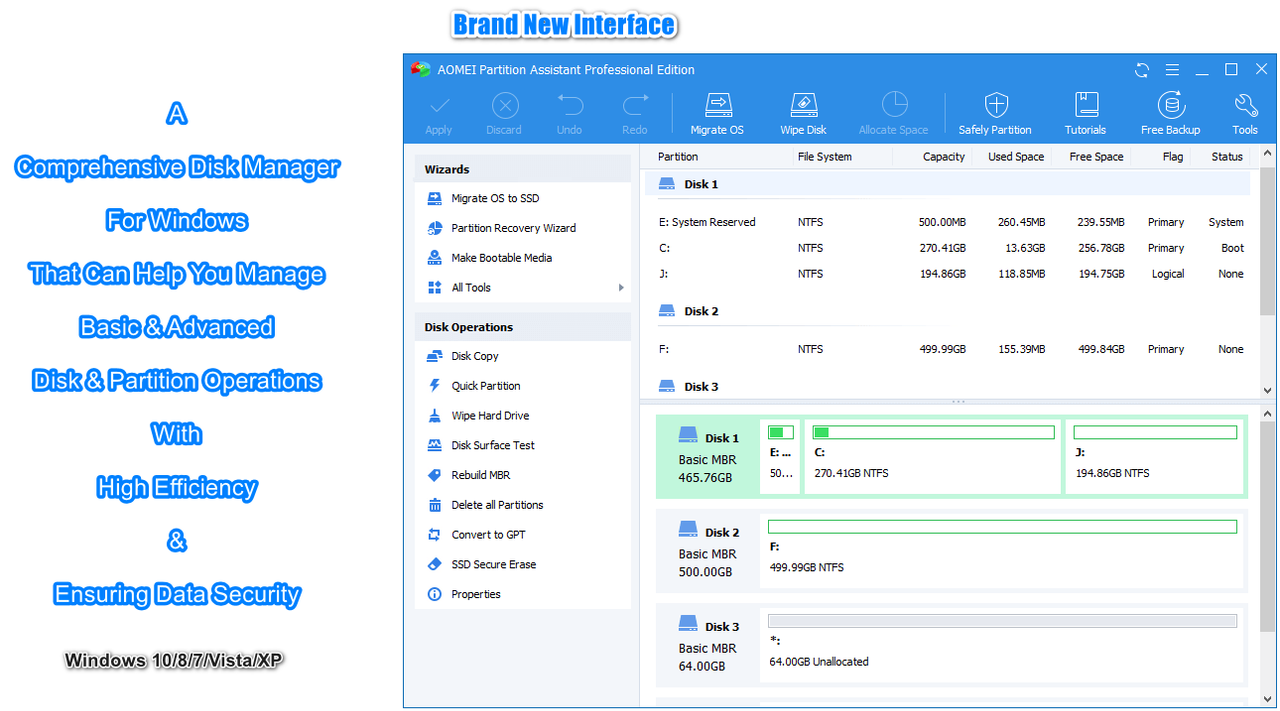Launch Migrate OS to SSD wizard
The width and height of the screenshot is (1280, 711).
(x=496, y=198)
